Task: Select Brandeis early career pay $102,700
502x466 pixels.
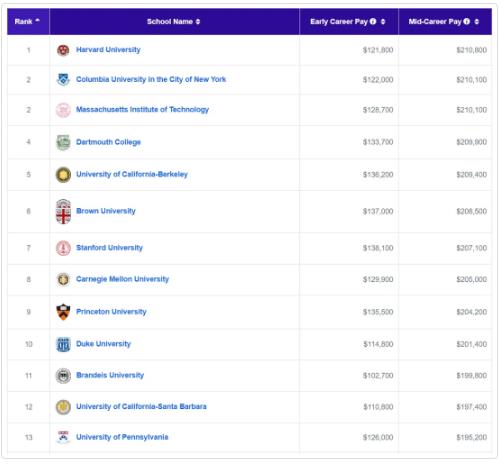Action: pyautogui.click(x=378, y=376)
